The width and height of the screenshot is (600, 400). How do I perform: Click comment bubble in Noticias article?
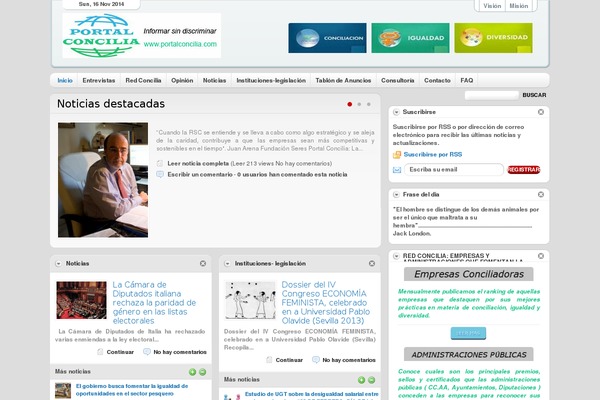click(x=147, y=352)
